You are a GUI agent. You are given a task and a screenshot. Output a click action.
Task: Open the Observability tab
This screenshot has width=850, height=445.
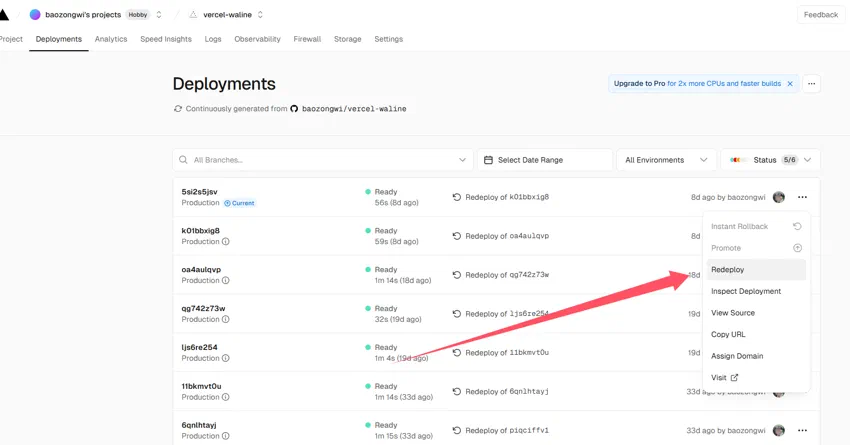[x=257, y=39]
